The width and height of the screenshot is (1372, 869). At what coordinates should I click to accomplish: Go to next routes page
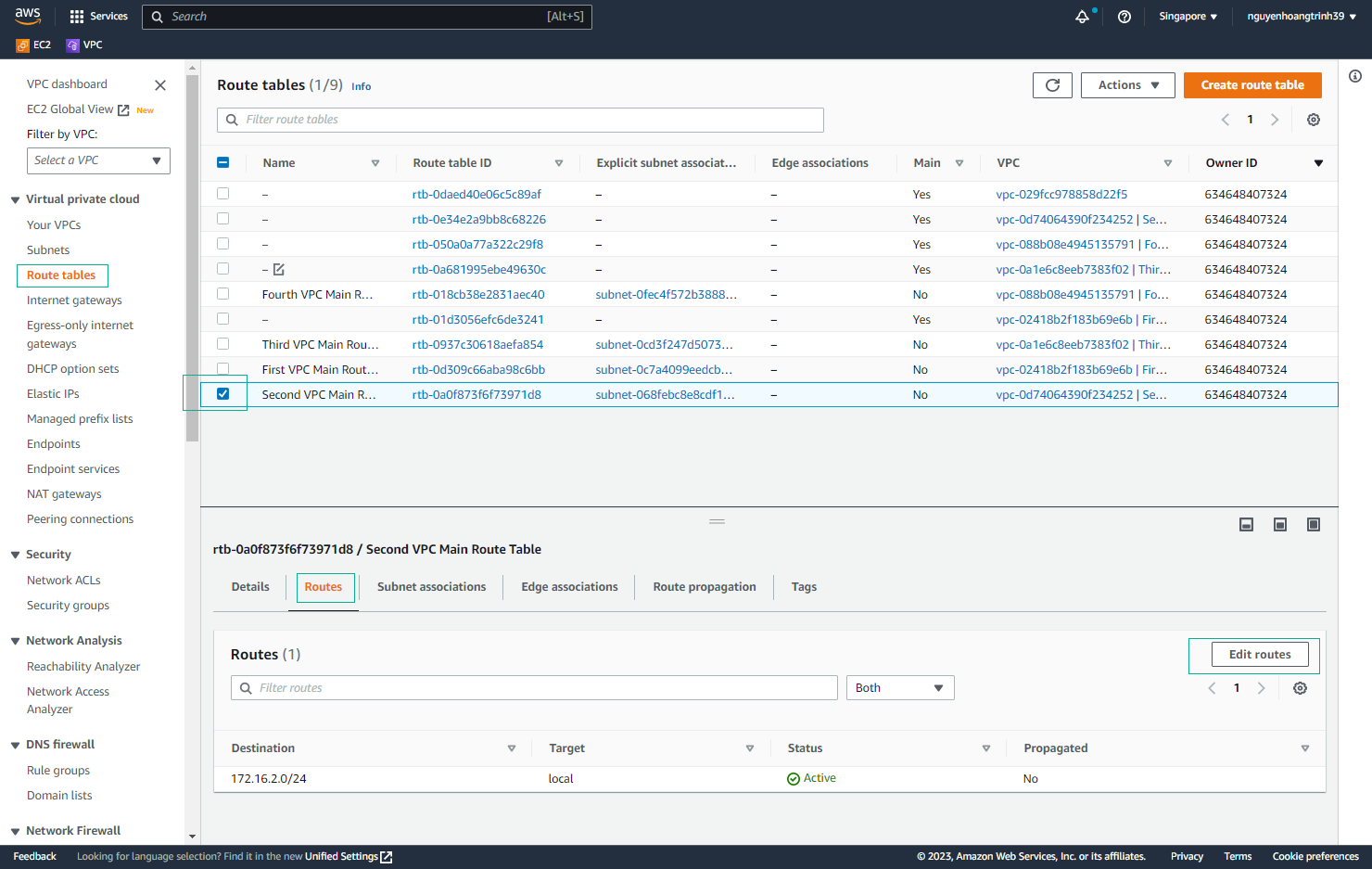[1261, 688]
